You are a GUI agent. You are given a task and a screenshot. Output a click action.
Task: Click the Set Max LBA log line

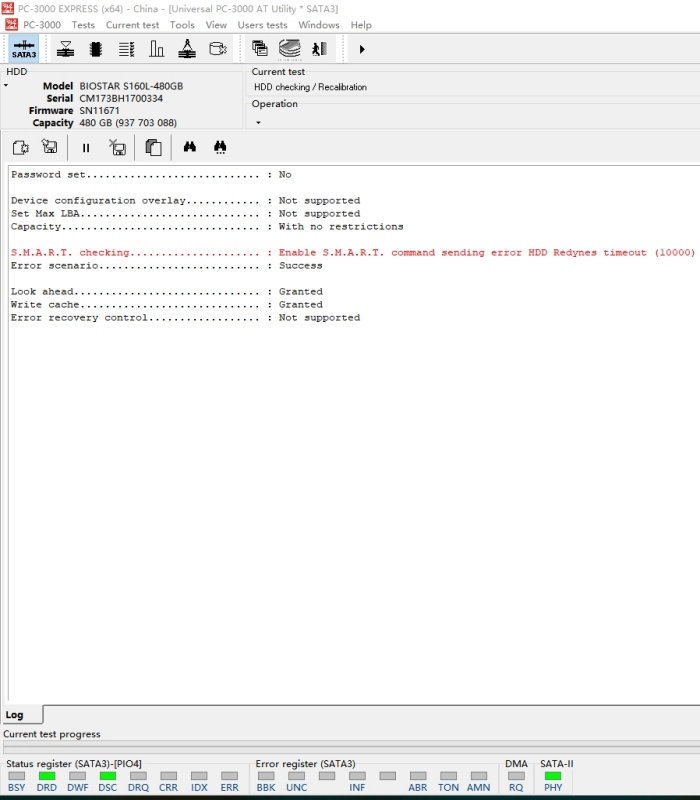(186, 213)
